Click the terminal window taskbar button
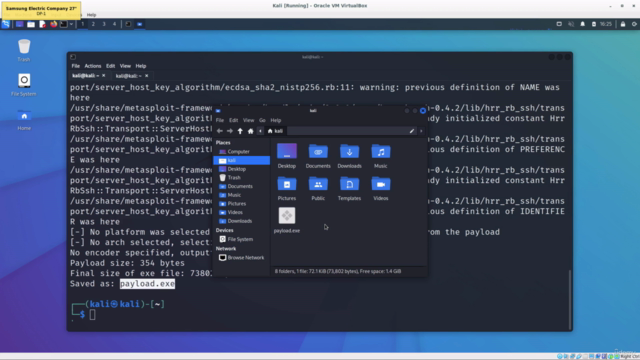The height and width of the screenshot is (360, 640). pyautogui.click(x=128, y=24)
